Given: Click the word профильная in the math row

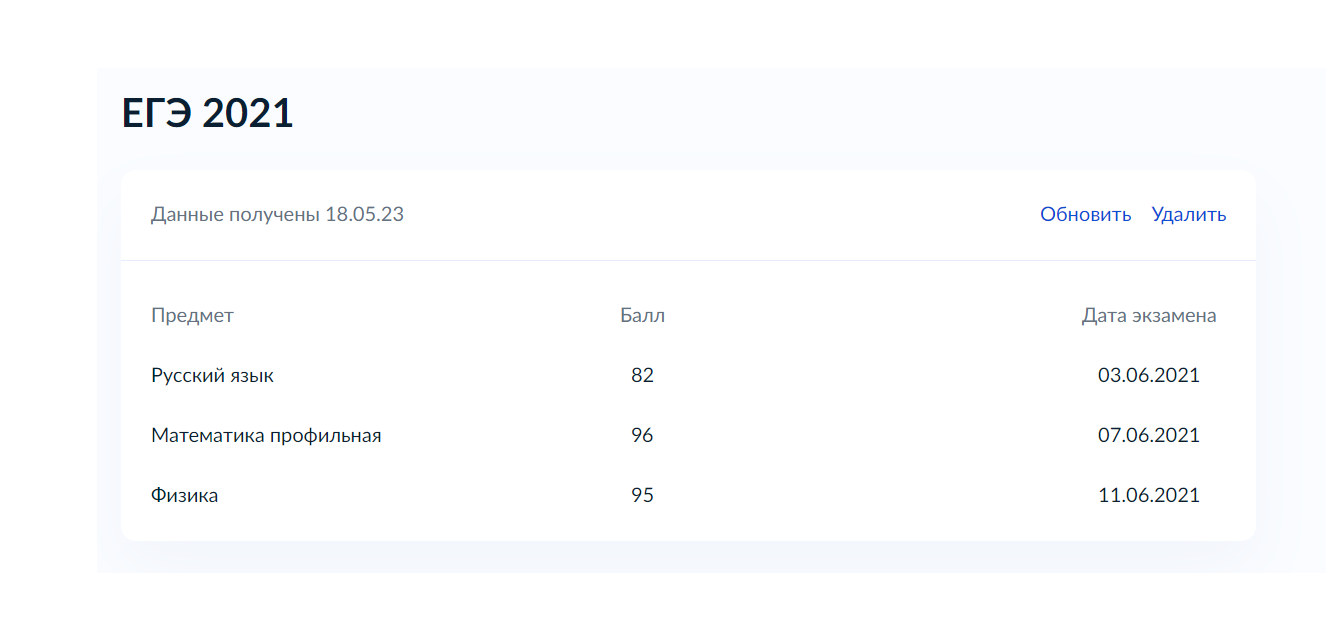Looking at the screenshot, I should pos(326,436).
